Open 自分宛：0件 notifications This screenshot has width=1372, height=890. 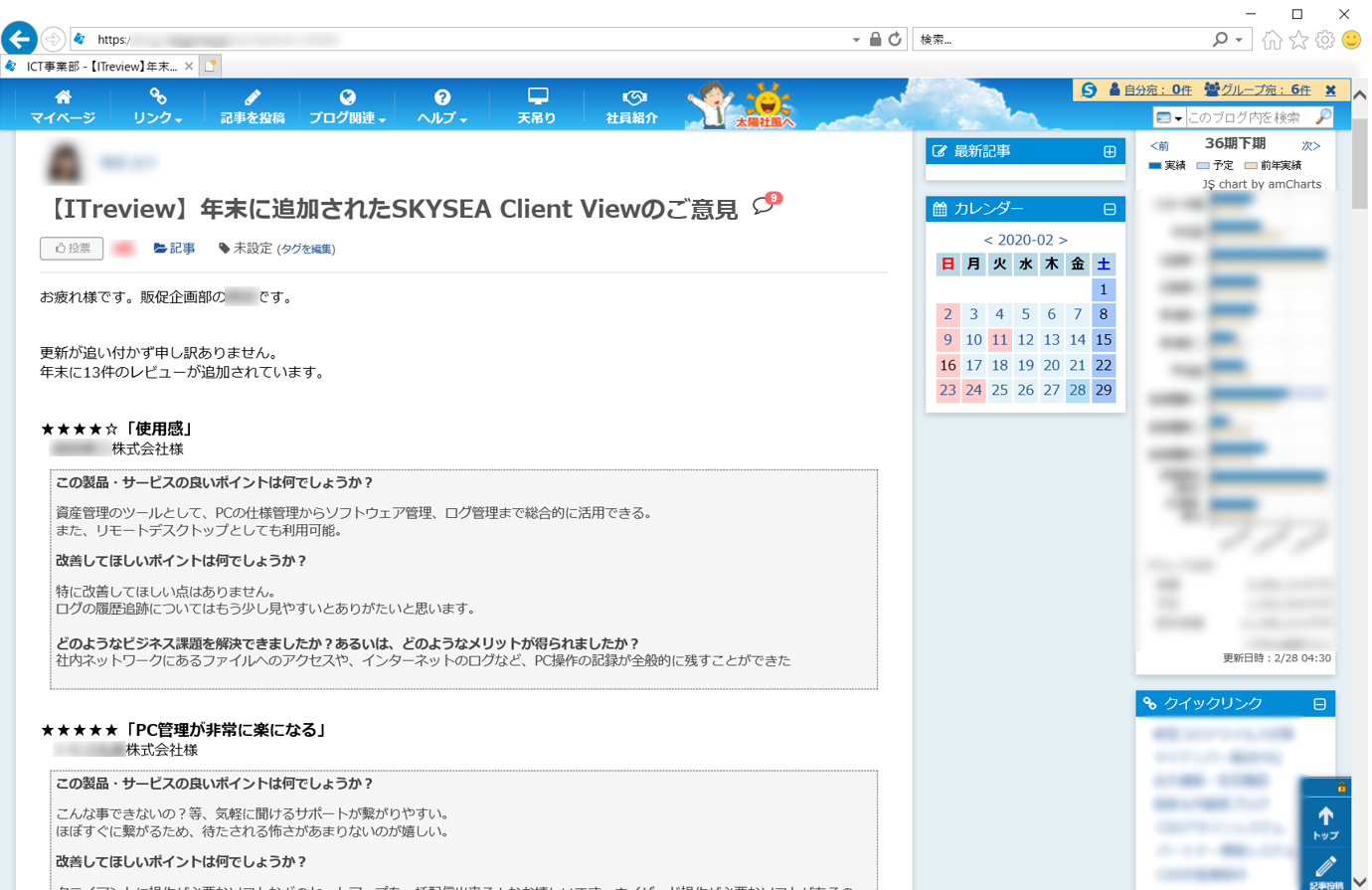pyautogui.click(x=1150, y=89)
